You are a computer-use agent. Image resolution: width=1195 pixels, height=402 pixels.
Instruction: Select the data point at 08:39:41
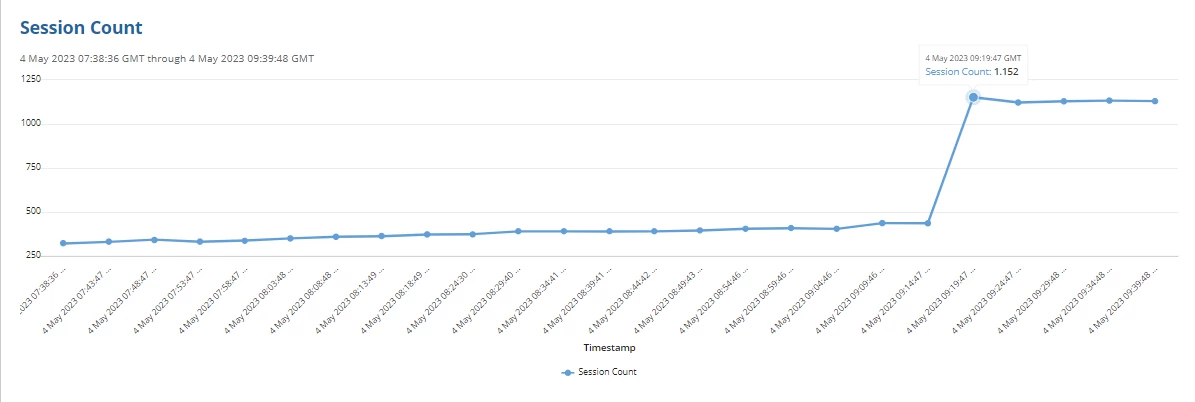pos(609,231)
